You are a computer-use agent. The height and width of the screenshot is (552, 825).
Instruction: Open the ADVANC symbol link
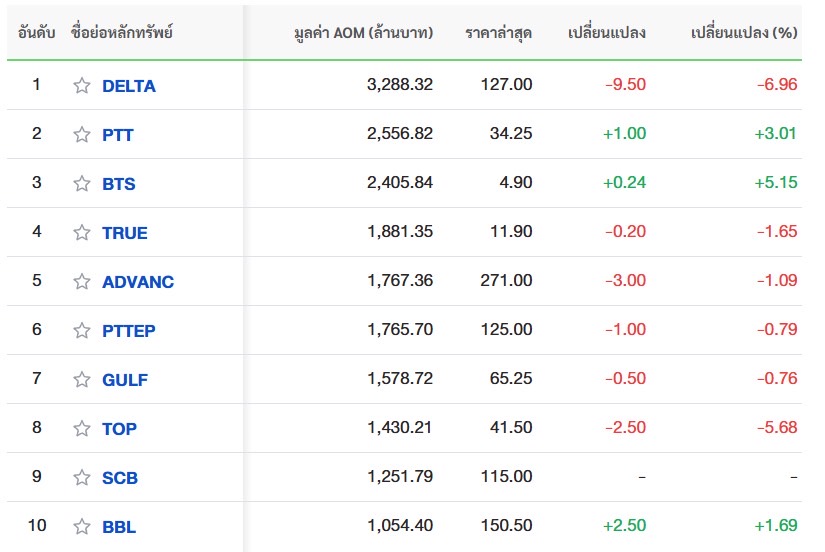pyautogui.click(x=138, y=282)
